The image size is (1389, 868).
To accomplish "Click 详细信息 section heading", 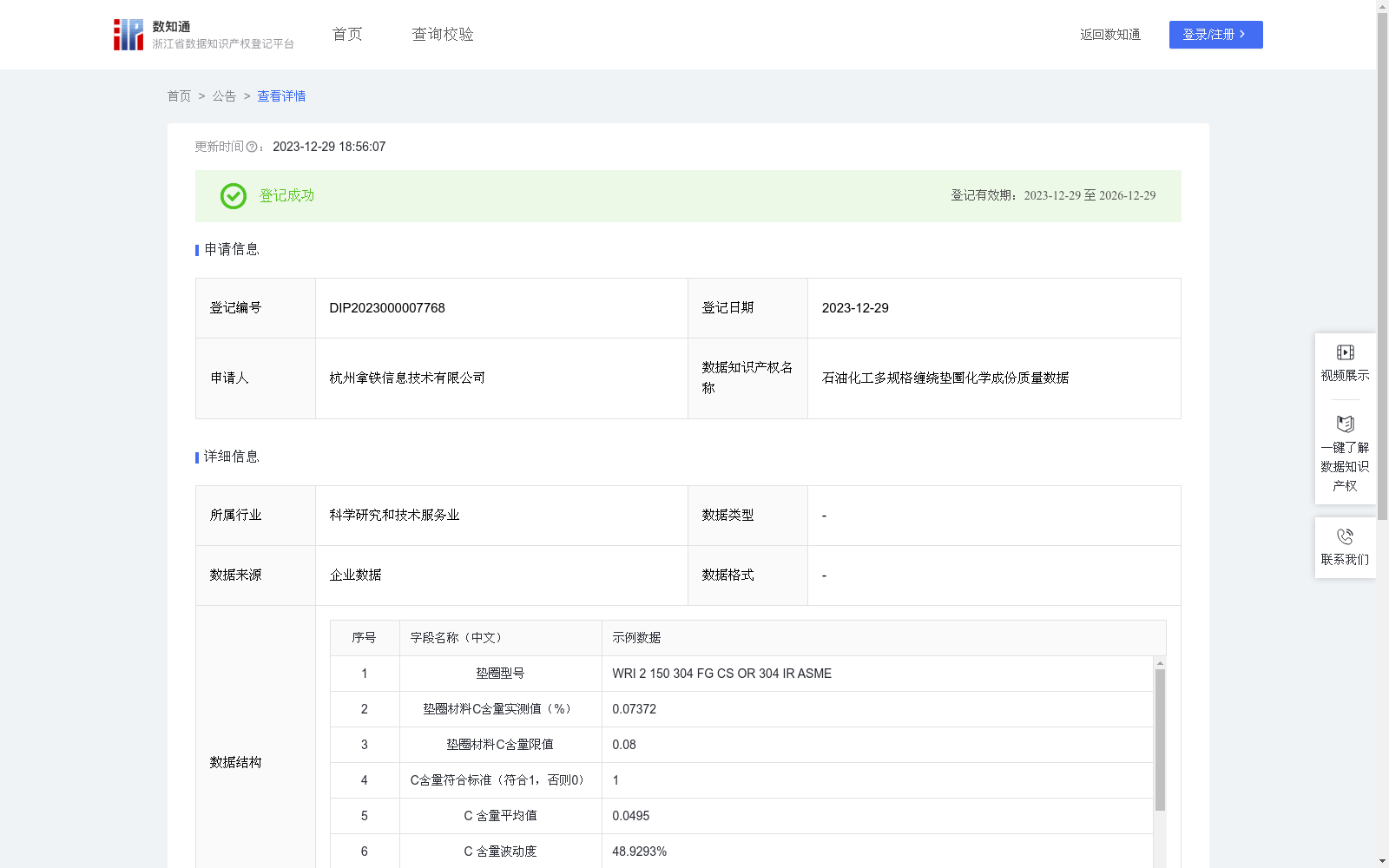I will tap(231, 457).
